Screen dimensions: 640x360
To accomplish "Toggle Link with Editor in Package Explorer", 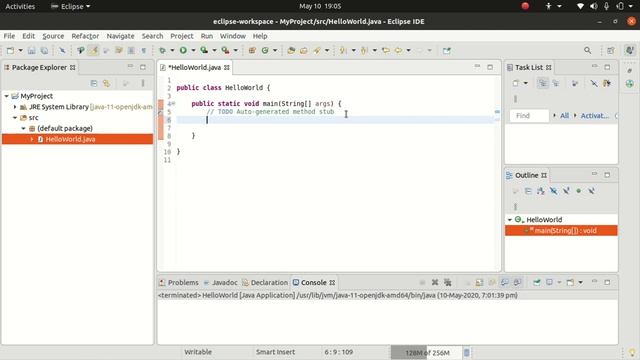I will (107, 83).
